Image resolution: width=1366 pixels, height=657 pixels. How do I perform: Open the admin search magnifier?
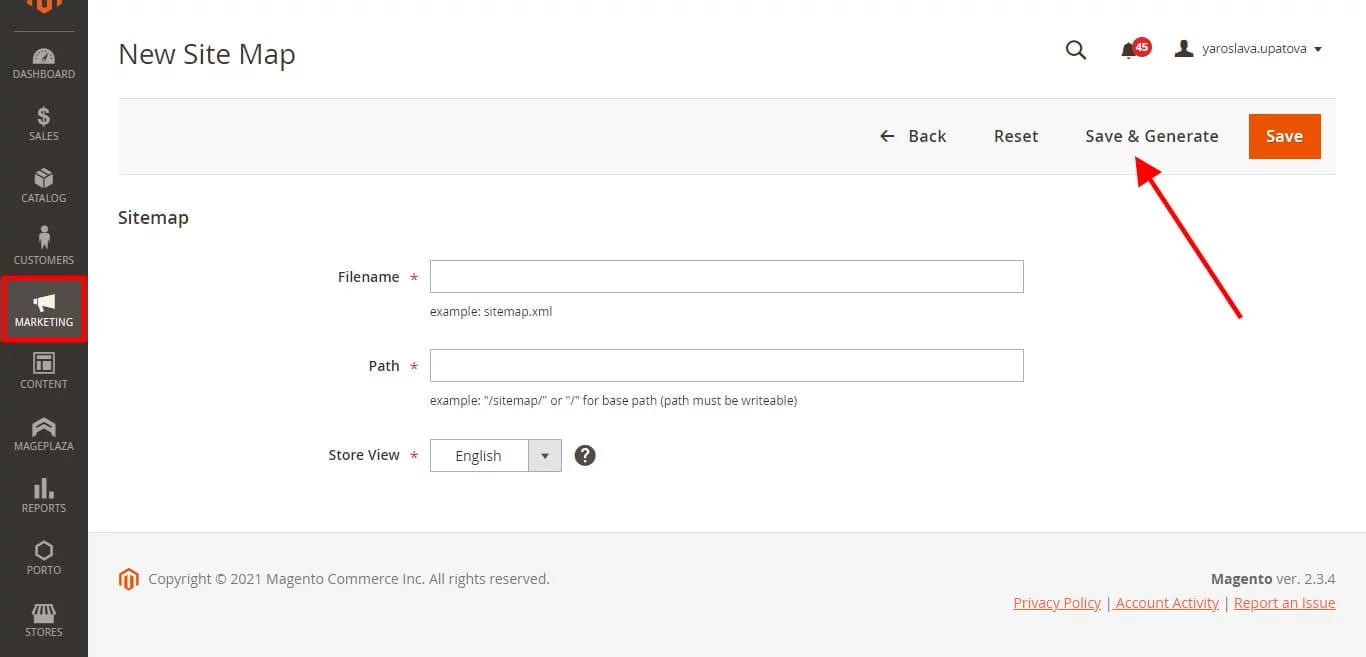coord(1075,49)
